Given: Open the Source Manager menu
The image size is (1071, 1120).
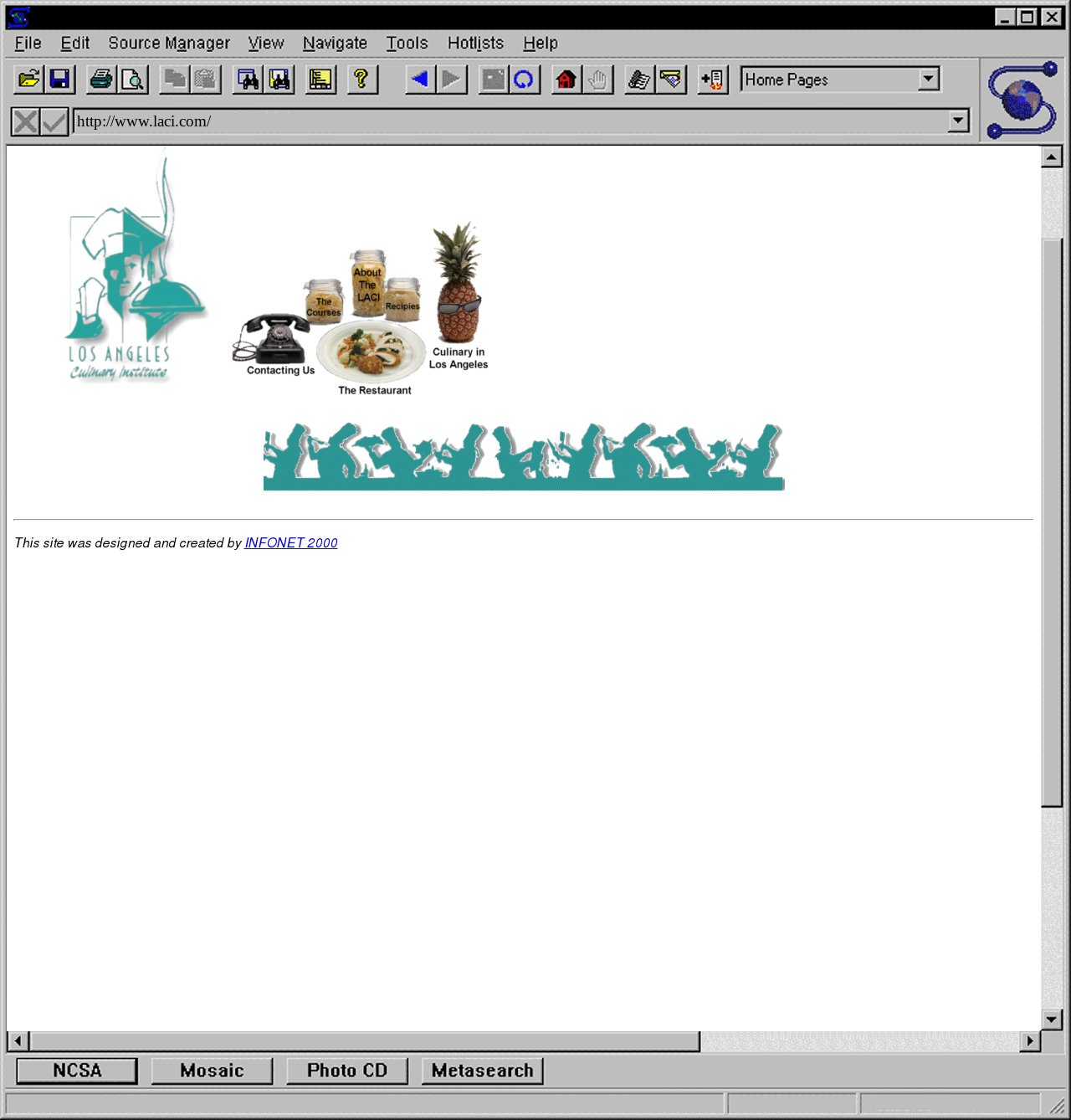Looking at the screenshot, I should [x=169, y=43].
